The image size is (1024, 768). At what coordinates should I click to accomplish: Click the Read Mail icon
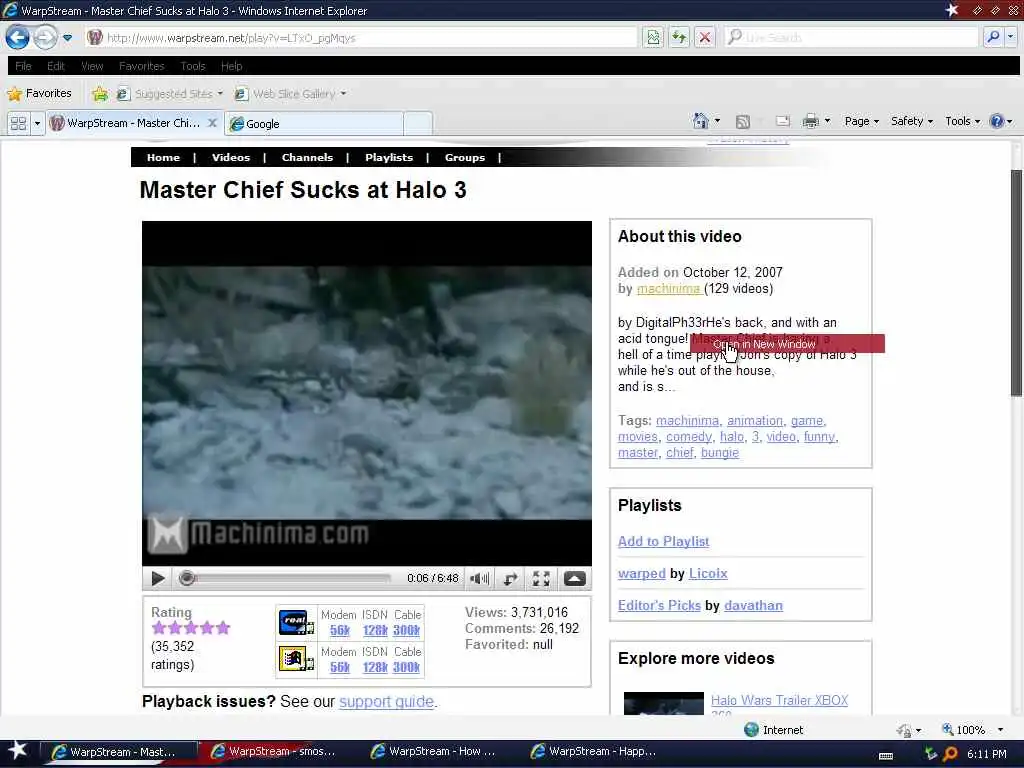tap(782, 121)
